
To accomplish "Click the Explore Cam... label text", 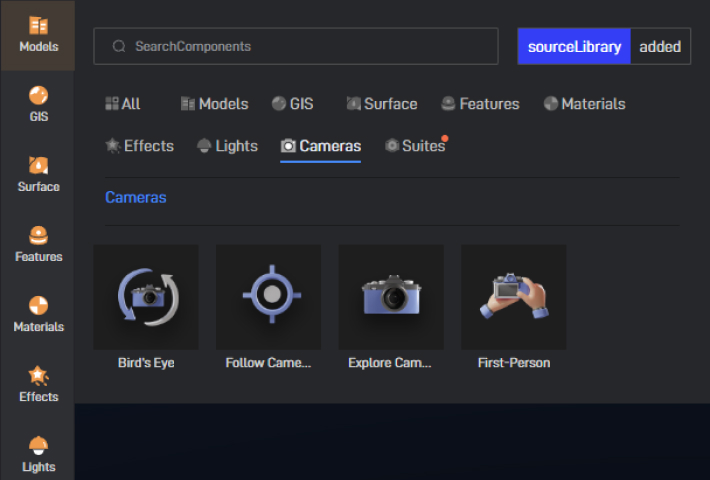I will (x=390, y=363).
